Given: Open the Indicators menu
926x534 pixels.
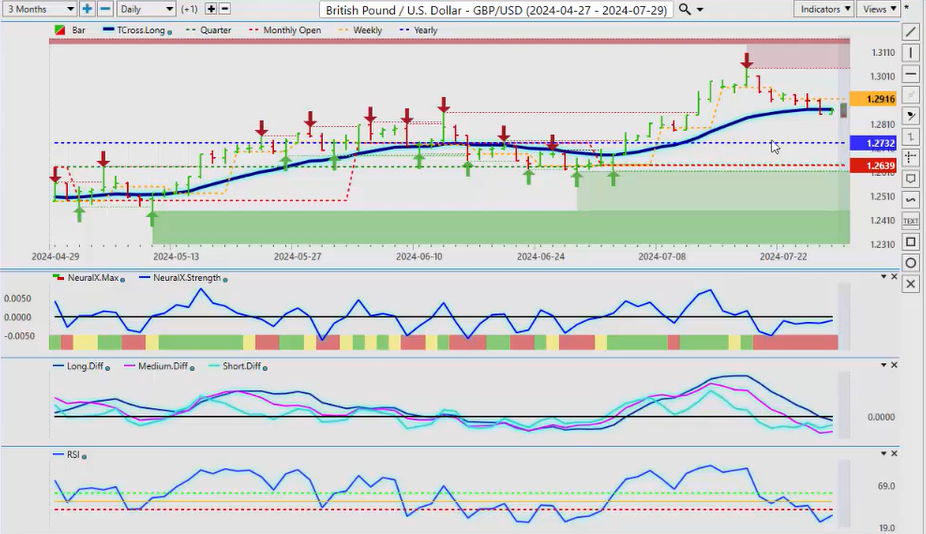Looking at the screenshot, I should pyautogui.click(x=826, y=9).
